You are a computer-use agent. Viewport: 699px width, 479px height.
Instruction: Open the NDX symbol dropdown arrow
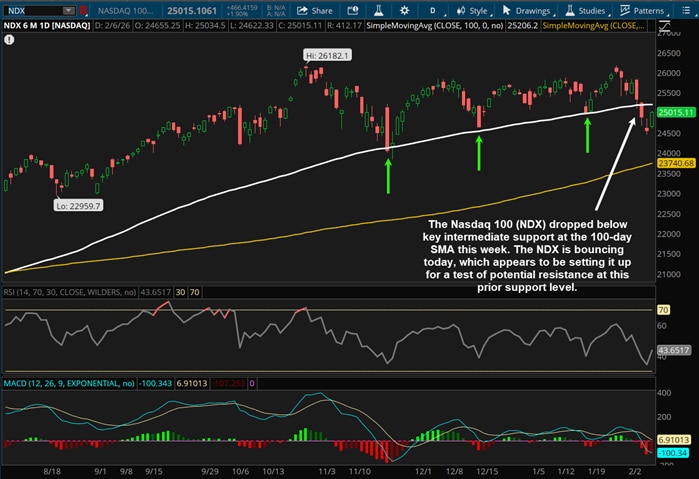68,11
